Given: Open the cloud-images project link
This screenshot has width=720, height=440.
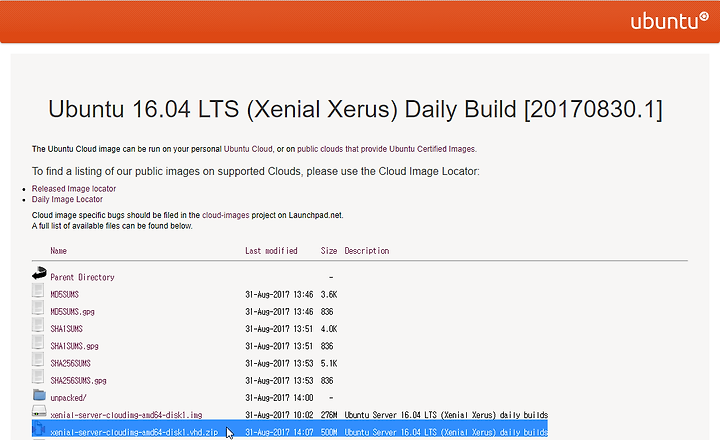Looking at the screenshot, I should coord(225,215).
